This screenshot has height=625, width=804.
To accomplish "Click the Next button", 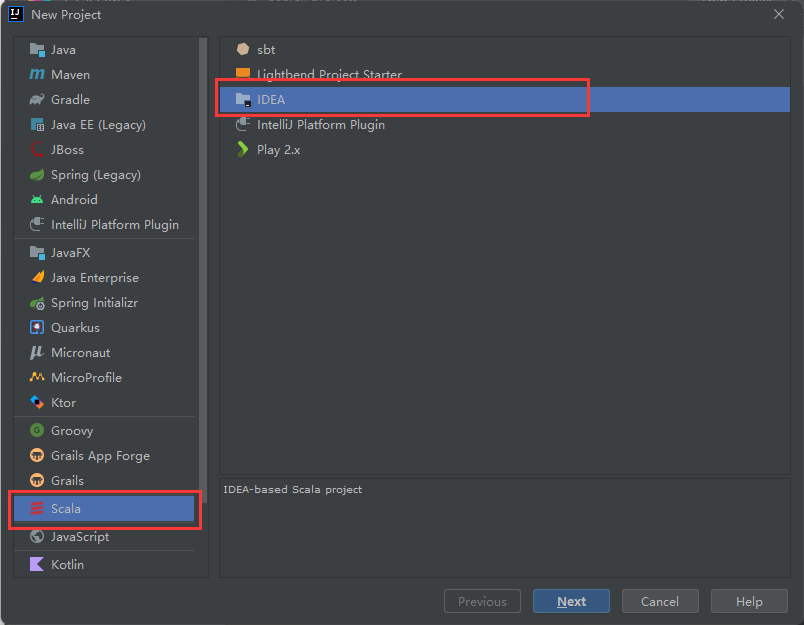I will coord(571,601).
